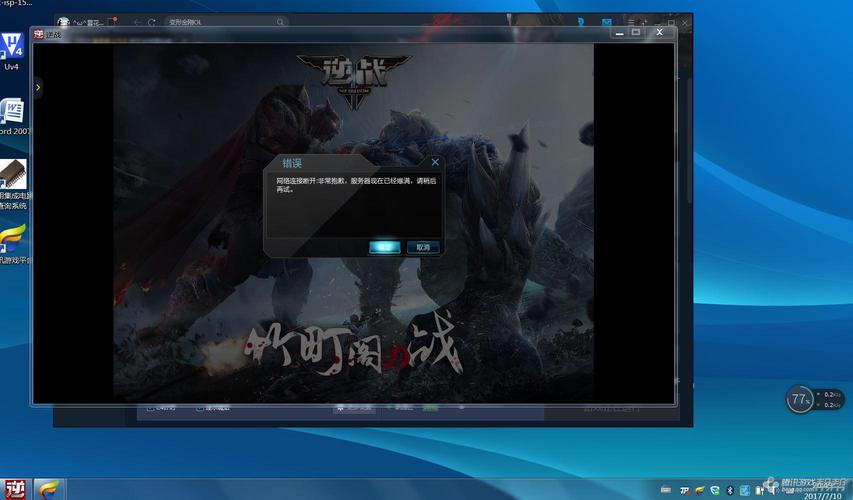
Task: Open the Word 2007 desktop shortcut
Action: pos(14,116)
